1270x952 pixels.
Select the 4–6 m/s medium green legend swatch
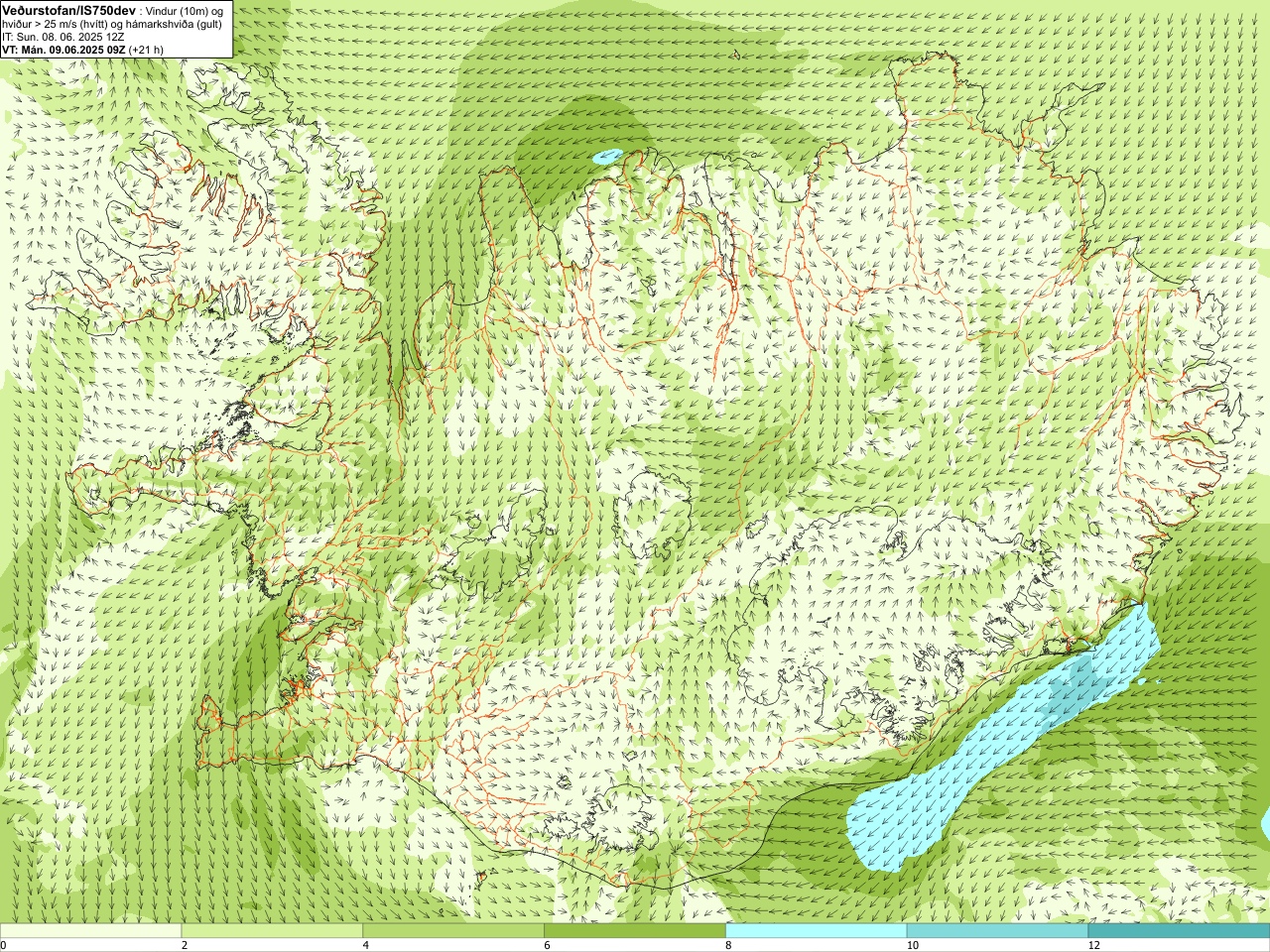[453, 931]
